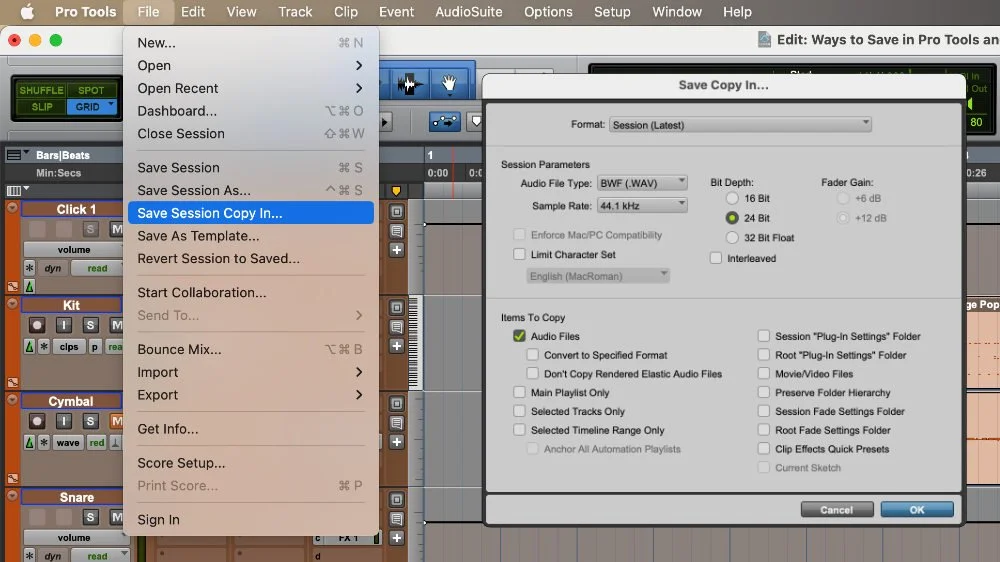Viewport: 1000px width, 562px height.
Task: Expand the Open Recent submenu
Action: 250,88
